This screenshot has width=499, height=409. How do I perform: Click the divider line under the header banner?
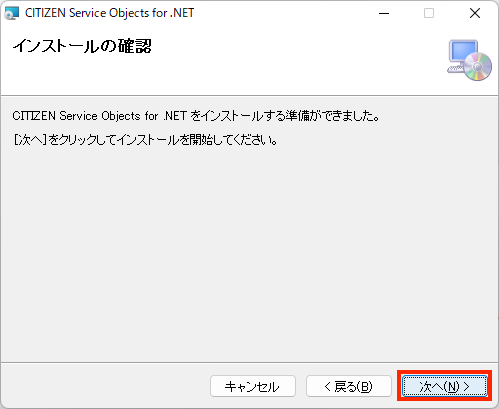coord(249,96)
